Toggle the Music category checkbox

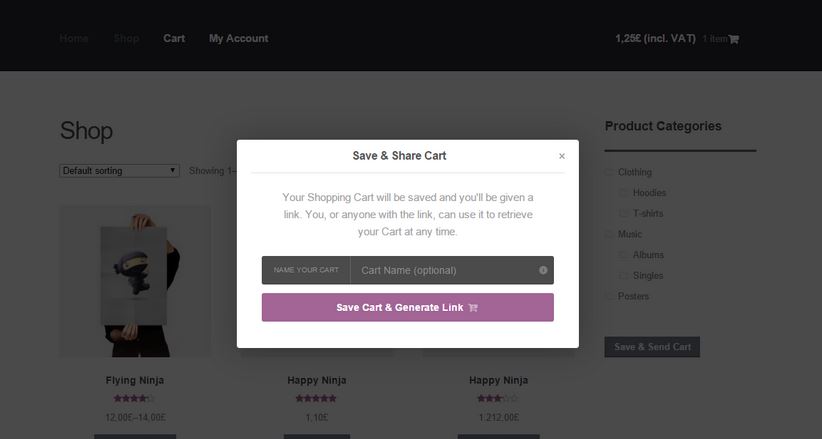coord(609,234)
